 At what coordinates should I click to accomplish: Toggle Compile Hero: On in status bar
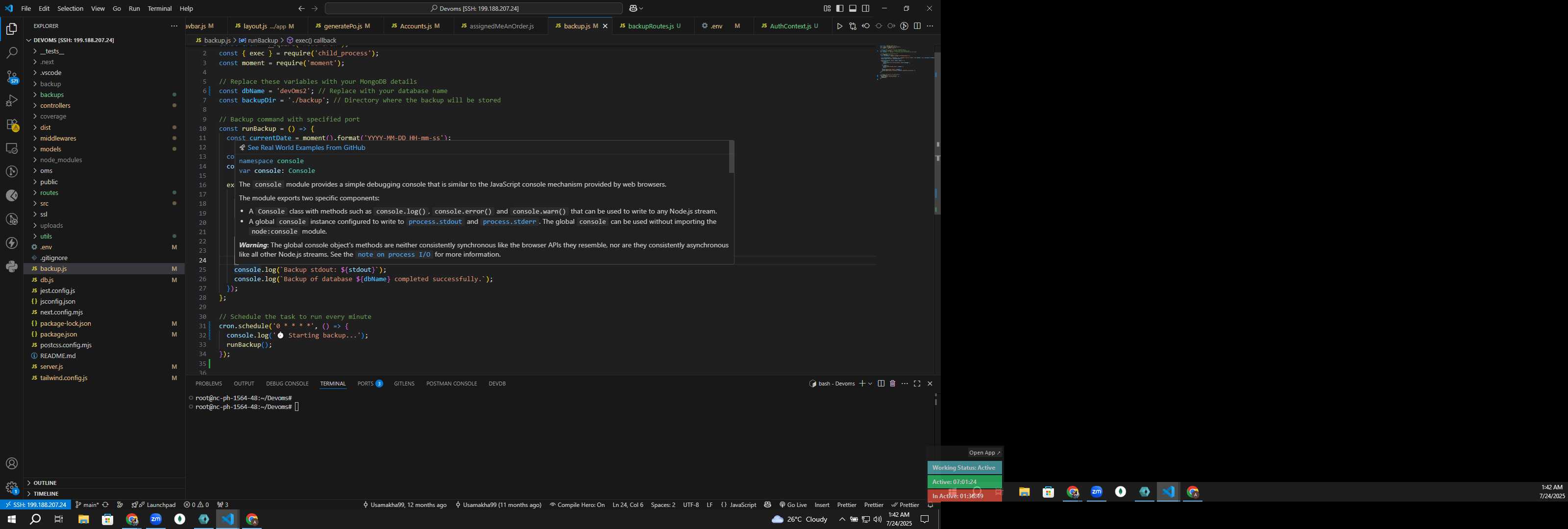577,505
